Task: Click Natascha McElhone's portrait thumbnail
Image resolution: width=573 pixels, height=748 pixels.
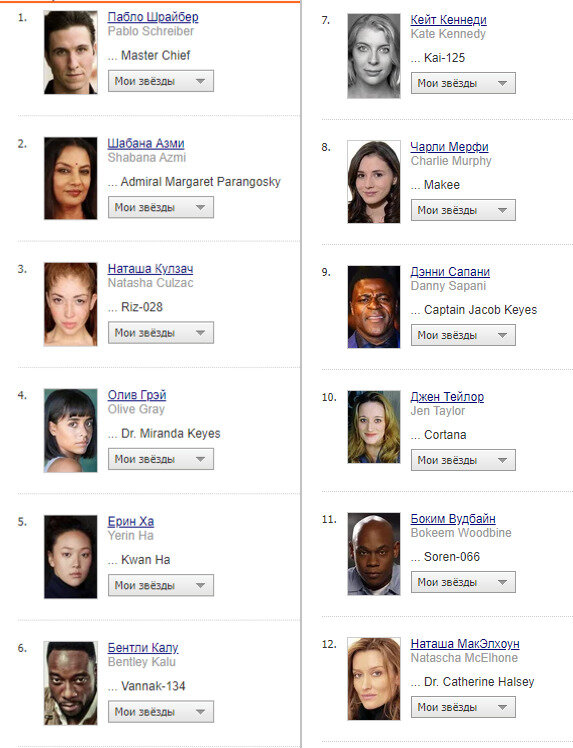Action: click(374, 679)
